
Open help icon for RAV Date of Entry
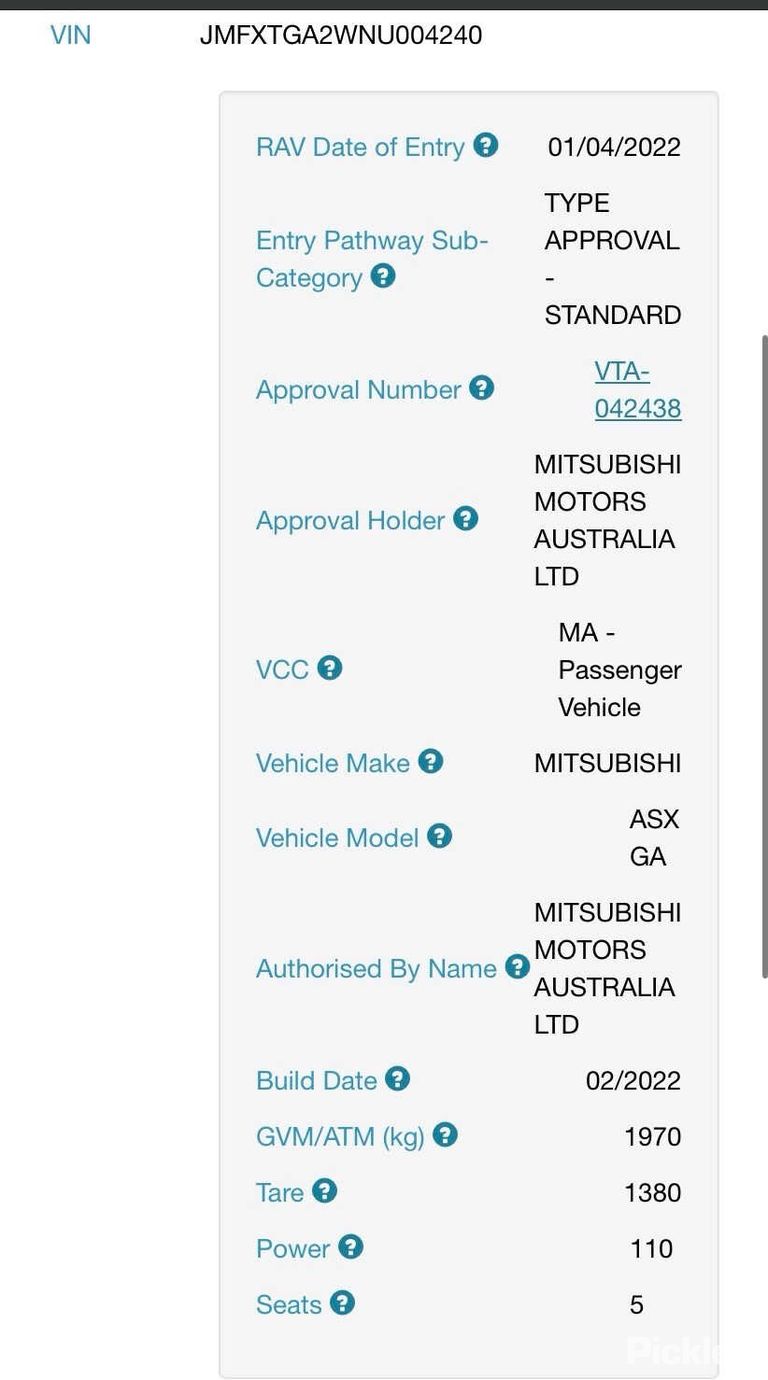tap(485, 145)
